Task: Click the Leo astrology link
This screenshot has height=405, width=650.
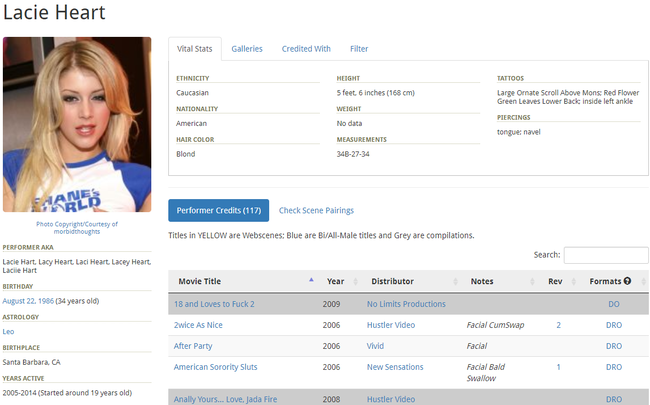Action: (8, 332)
